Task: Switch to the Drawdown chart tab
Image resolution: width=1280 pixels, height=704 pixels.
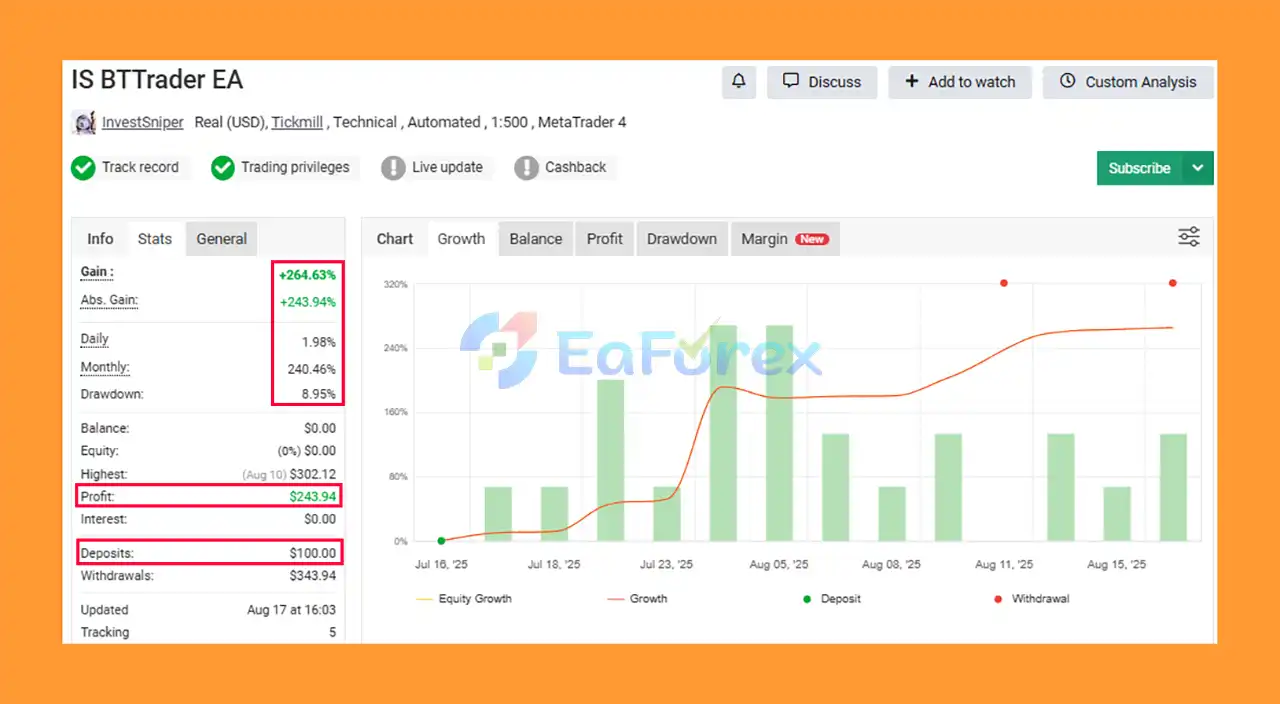Action: pyautogui.click(x=682, y=239)
